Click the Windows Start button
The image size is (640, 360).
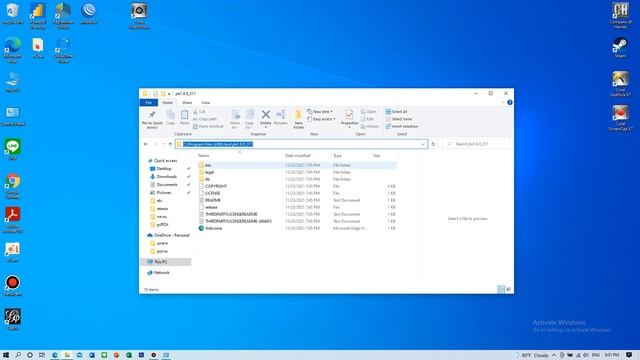(x=6, y=355)
